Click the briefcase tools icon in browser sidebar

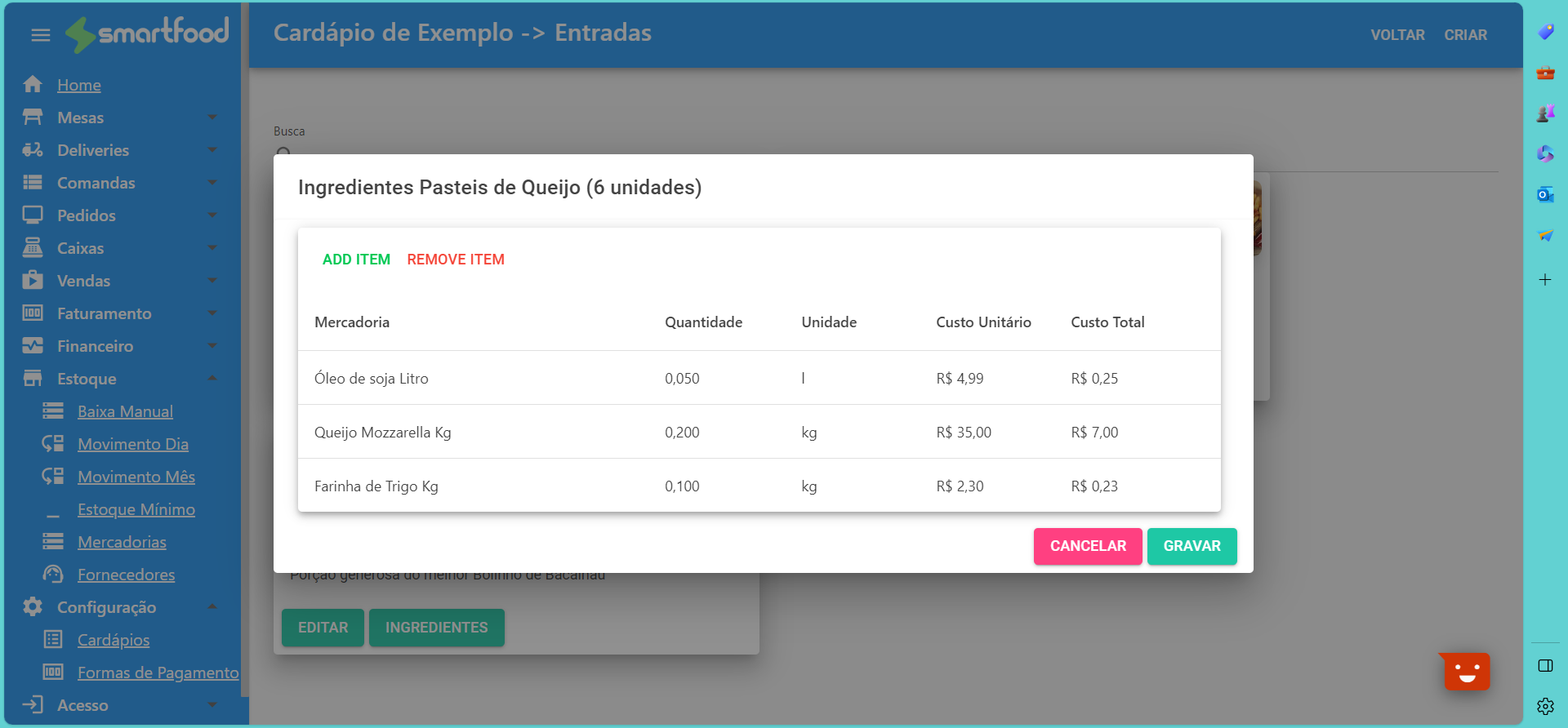pos(1544,73)
